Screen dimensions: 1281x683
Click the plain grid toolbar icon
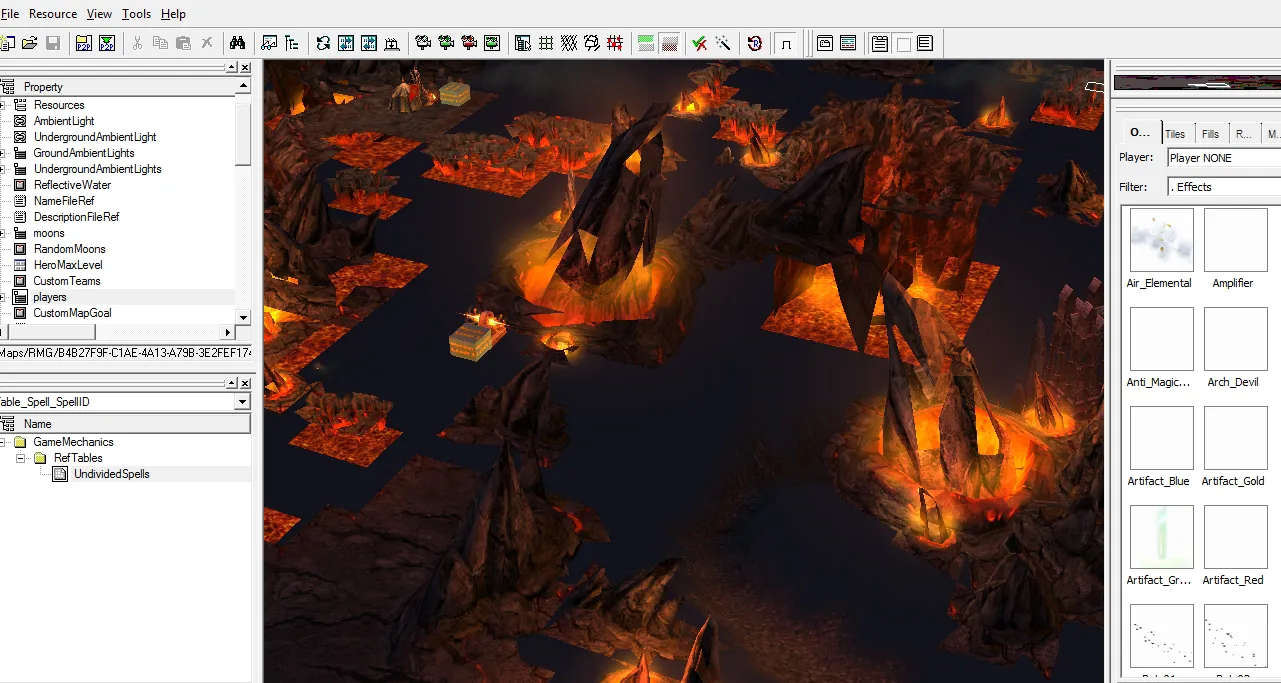click(546, 43)
